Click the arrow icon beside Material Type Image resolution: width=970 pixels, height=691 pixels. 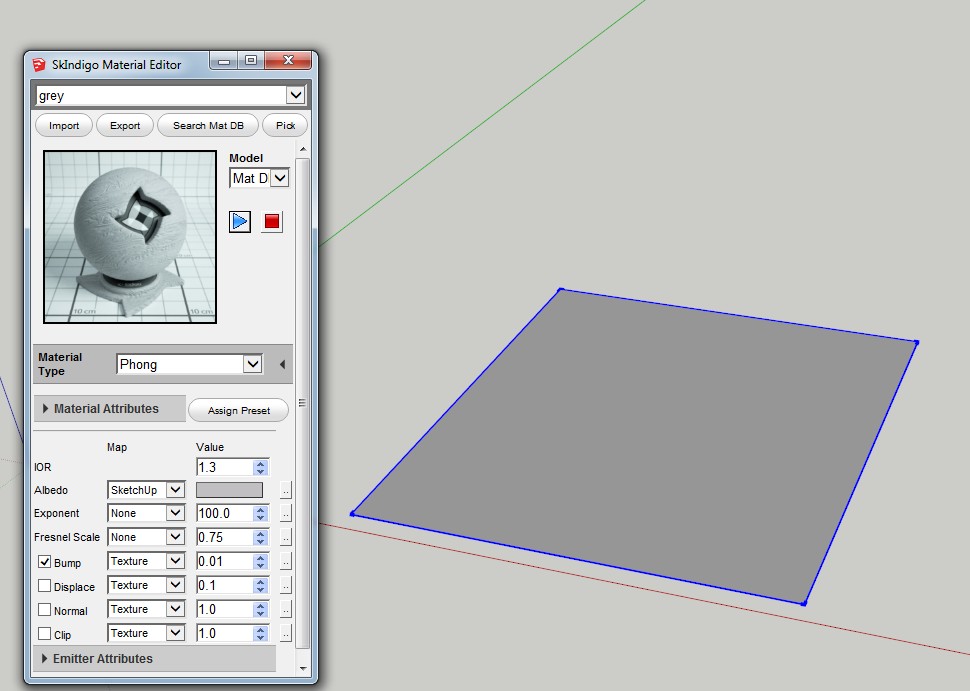click(282, 365)
